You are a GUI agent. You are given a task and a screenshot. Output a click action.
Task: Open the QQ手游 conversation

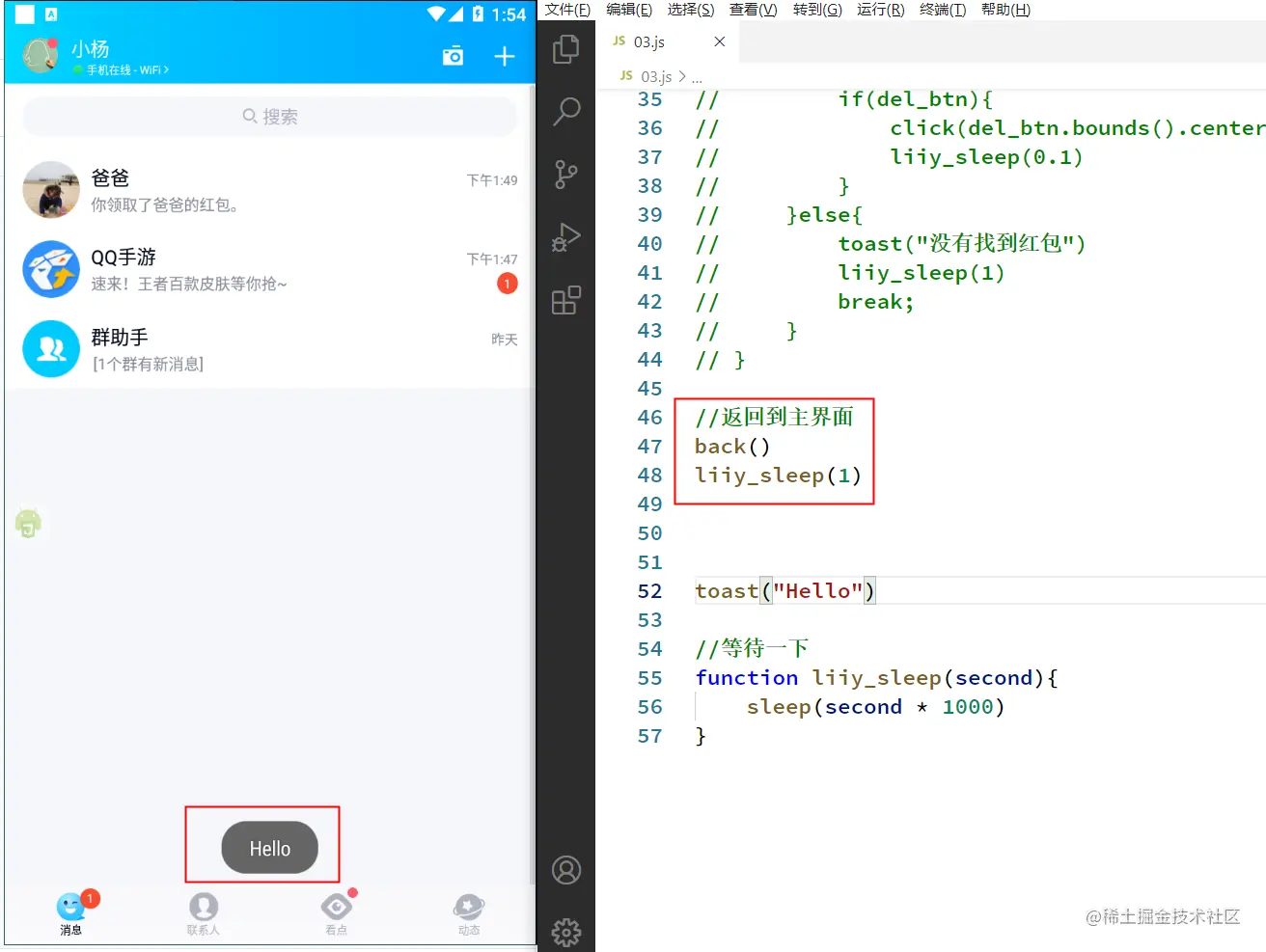[270, 269]
